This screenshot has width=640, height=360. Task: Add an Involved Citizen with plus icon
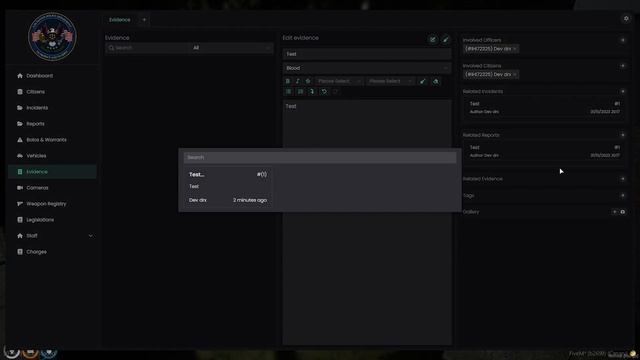(x=622, y=66)
